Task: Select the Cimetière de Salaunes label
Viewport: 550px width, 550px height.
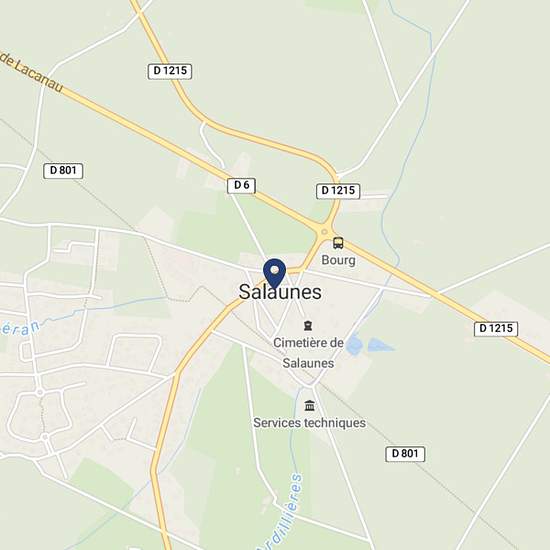Action: (308, 353)
